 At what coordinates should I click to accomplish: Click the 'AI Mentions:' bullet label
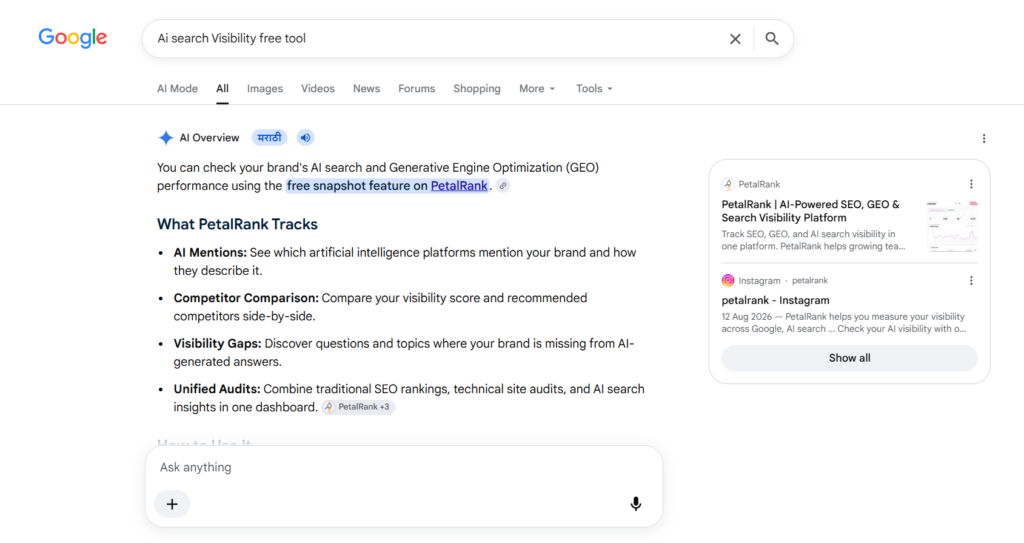coord(210,253)
